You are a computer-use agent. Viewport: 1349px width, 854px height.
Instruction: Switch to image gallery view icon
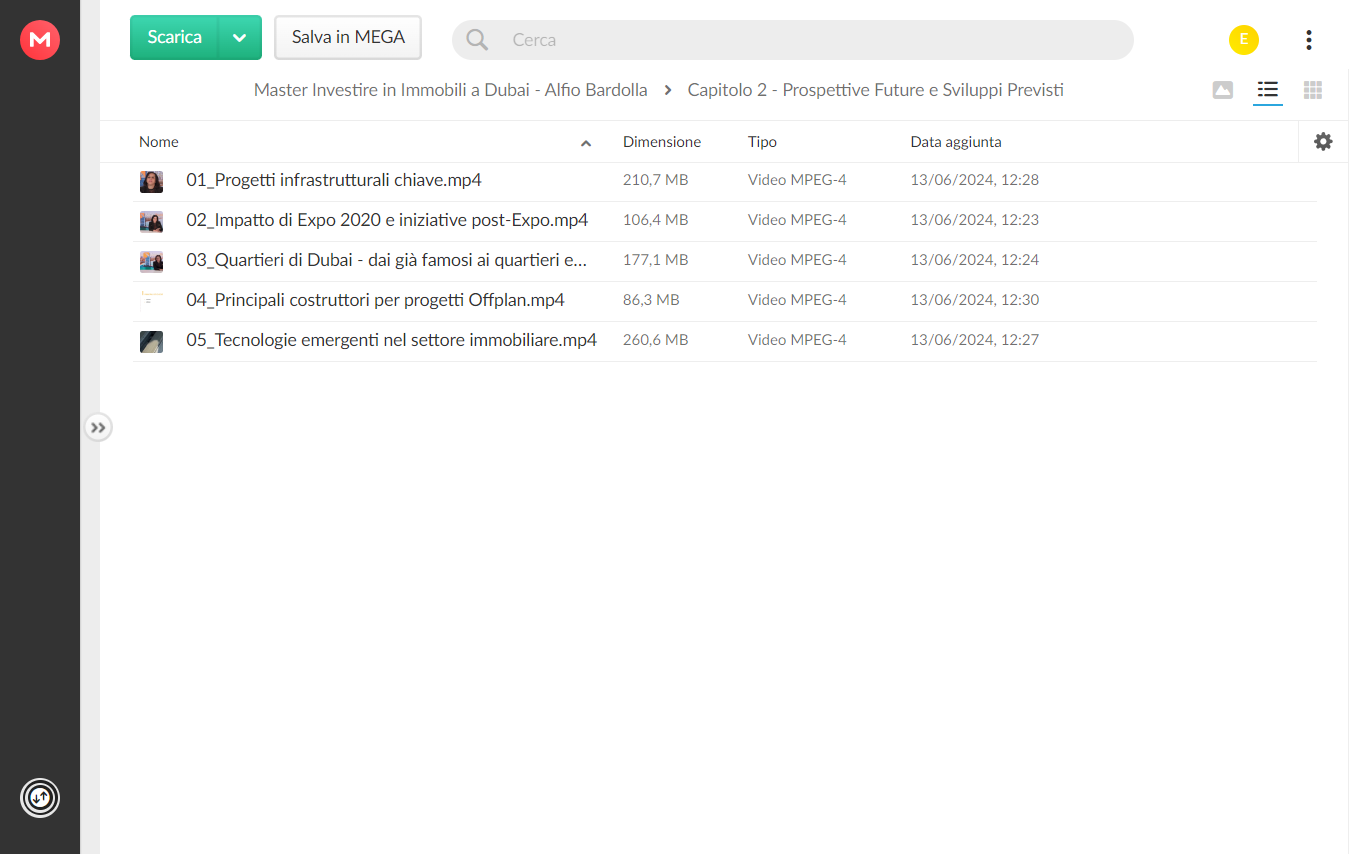coord(1222,90)
